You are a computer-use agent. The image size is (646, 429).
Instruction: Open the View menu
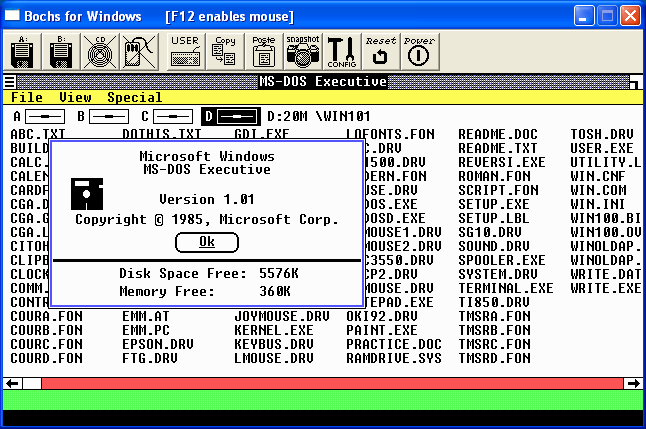pyautogui.click(x=75, y=97)
